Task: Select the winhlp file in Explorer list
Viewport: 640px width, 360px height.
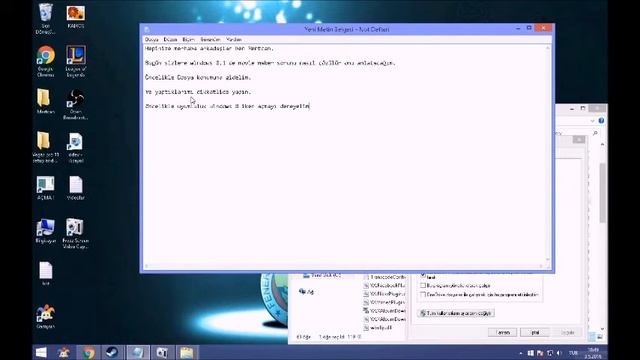Action: coord(378,327)
